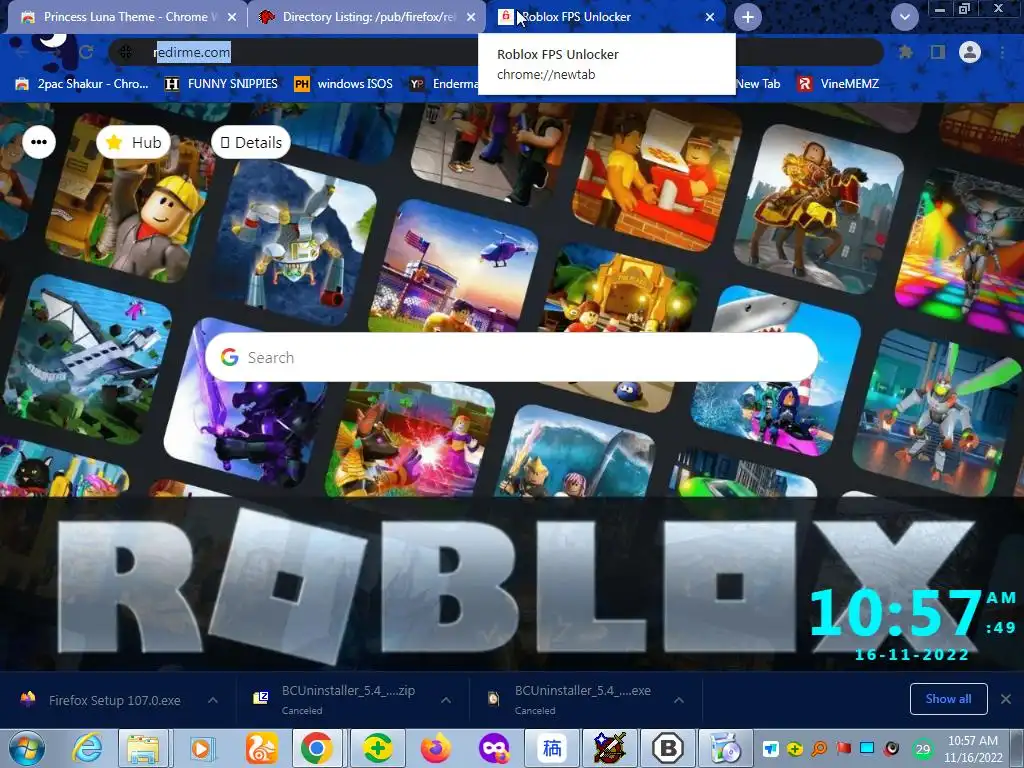
Task: Open the FUNNY SNIPPIES bookmark
Action: 221,84
